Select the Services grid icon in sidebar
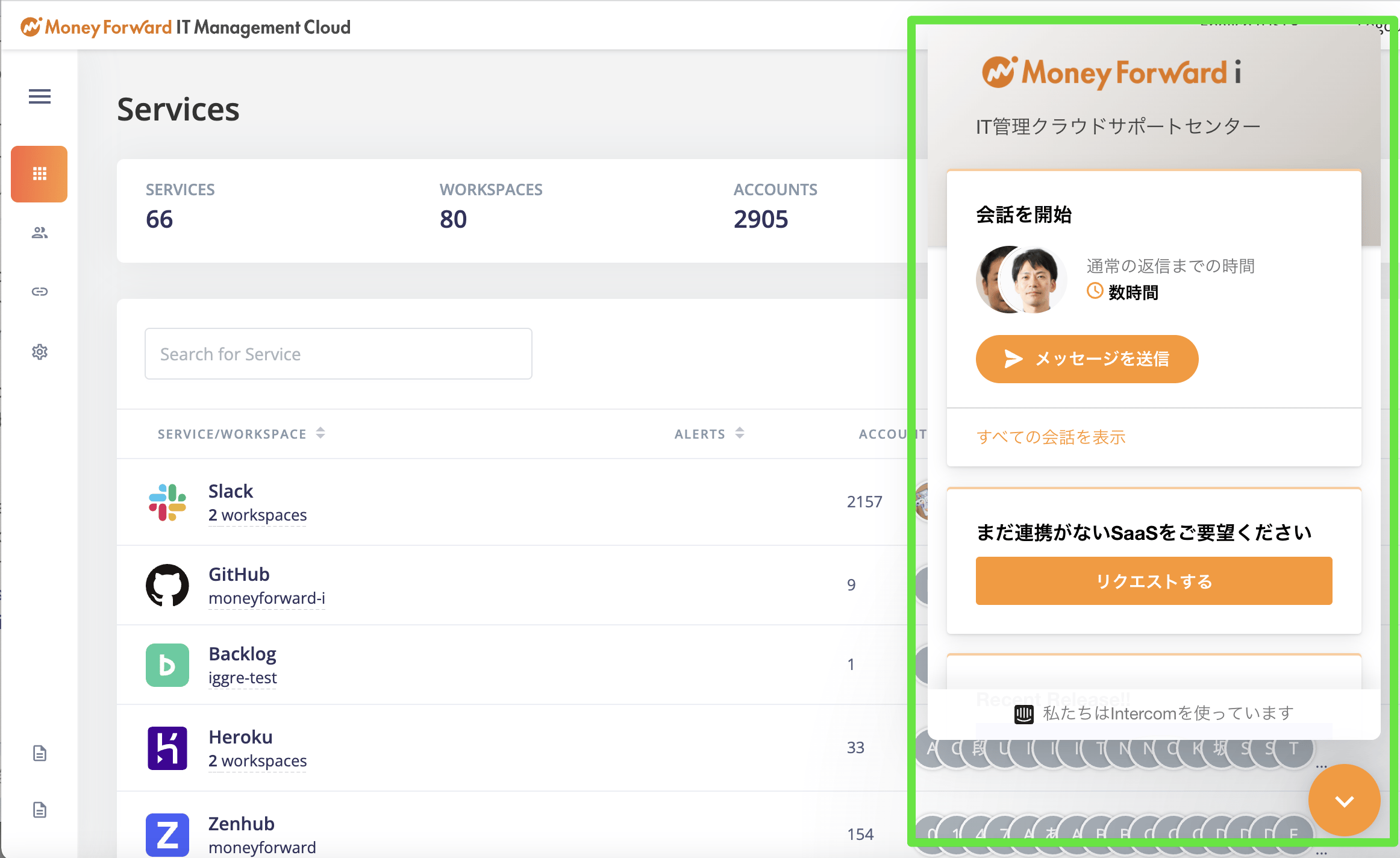This screenshot has width=1400, height=858. point(39,174)
